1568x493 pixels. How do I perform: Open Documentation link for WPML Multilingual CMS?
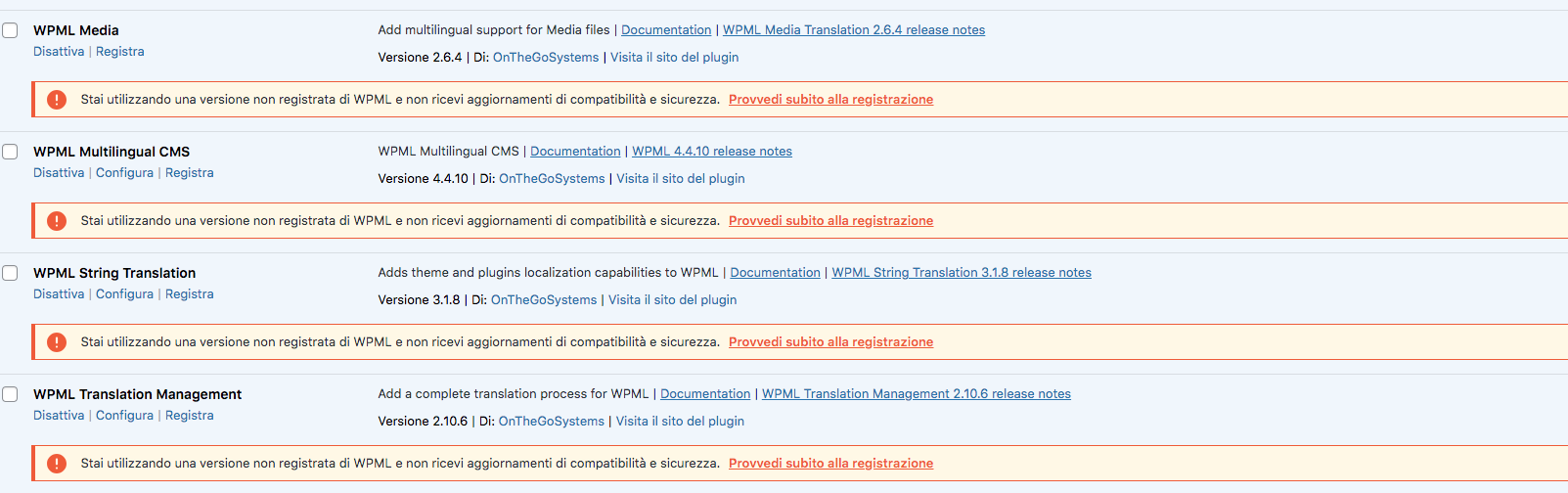pyautogui.click(x=575, y=152)
